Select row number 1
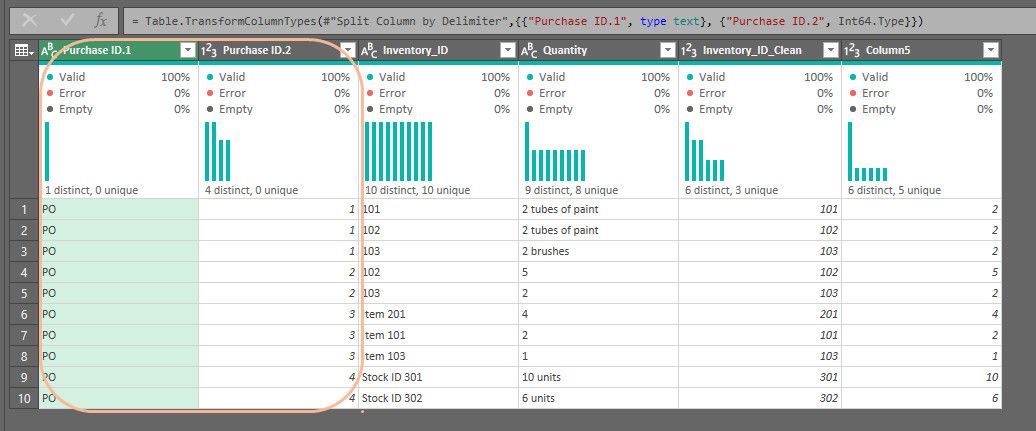 25,210
